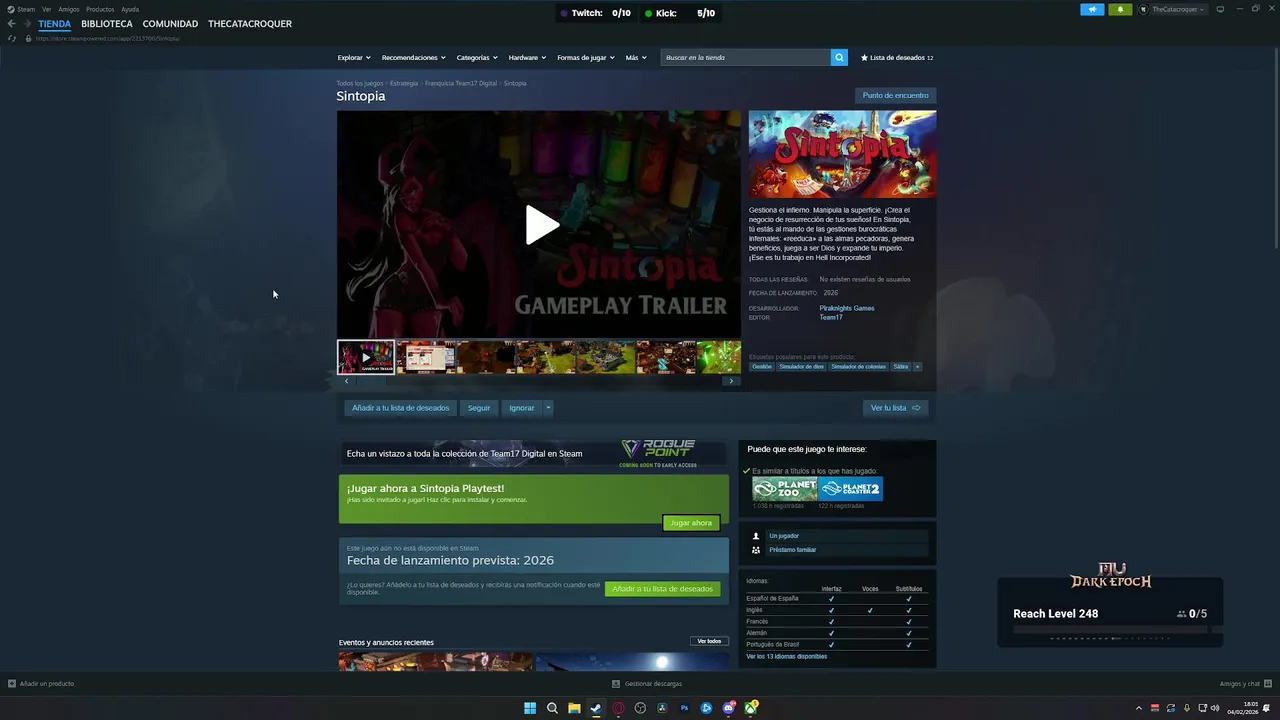Open the Más dropdown menu
Screen dimensions: 1280x720
click(x=636, y=58)
